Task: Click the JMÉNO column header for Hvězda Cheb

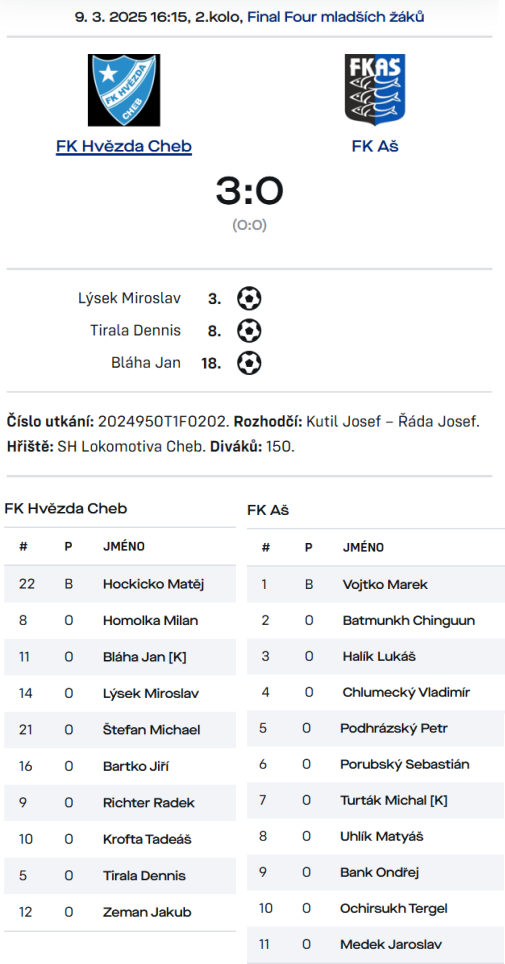Action: tap(124, 547)
